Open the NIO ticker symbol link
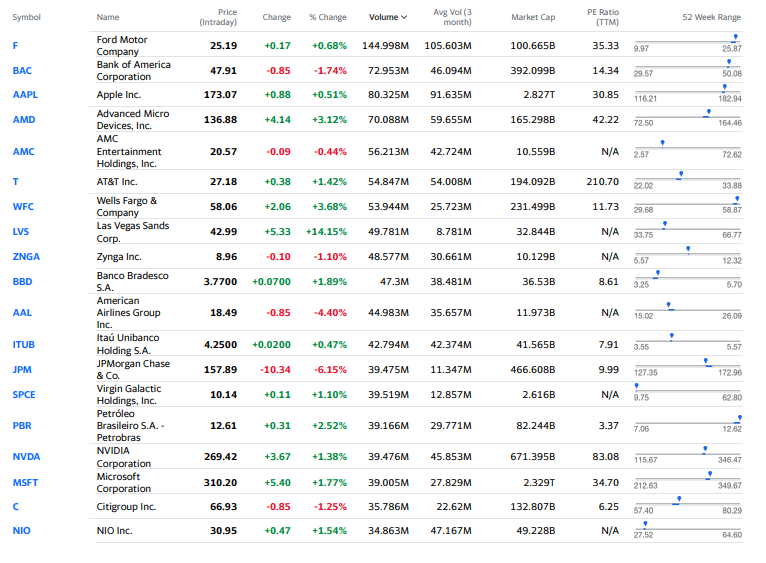 click(x=21, y=530)
